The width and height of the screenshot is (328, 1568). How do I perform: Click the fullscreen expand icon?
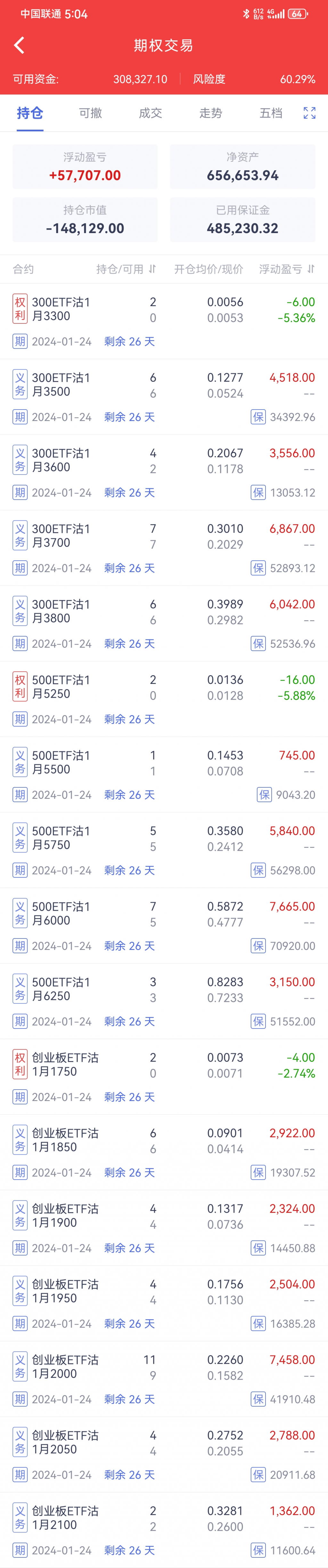click(x=309, y=113)
